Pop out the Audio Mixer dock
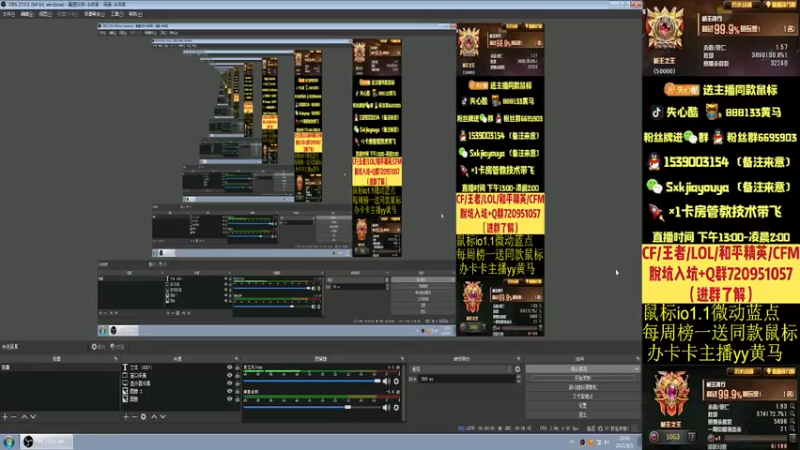 point(402,359)
